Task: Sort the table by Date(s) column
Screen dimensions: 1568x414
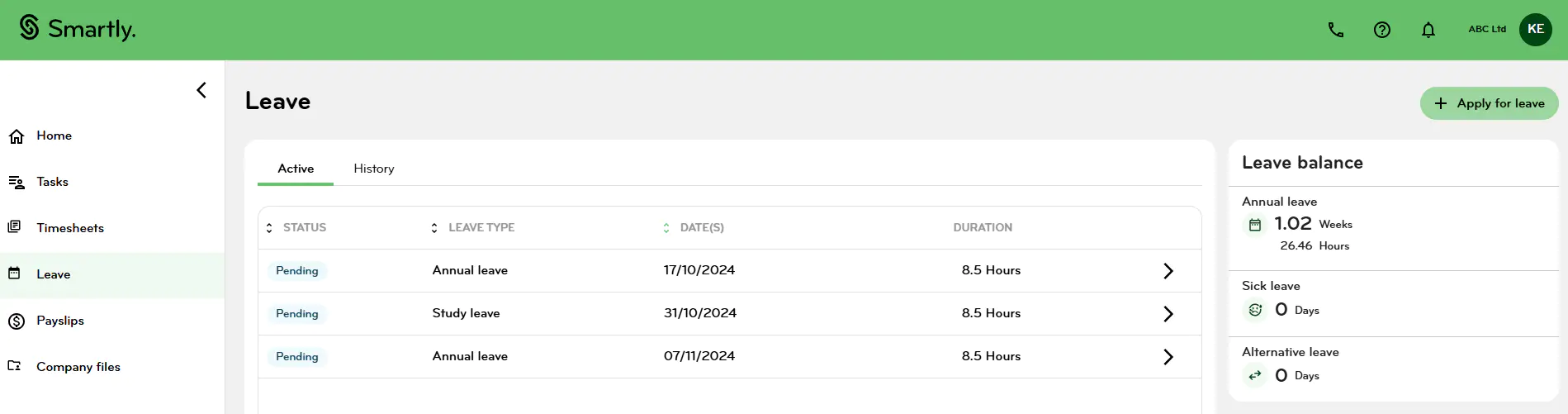Action: click(x=666, y=228)
